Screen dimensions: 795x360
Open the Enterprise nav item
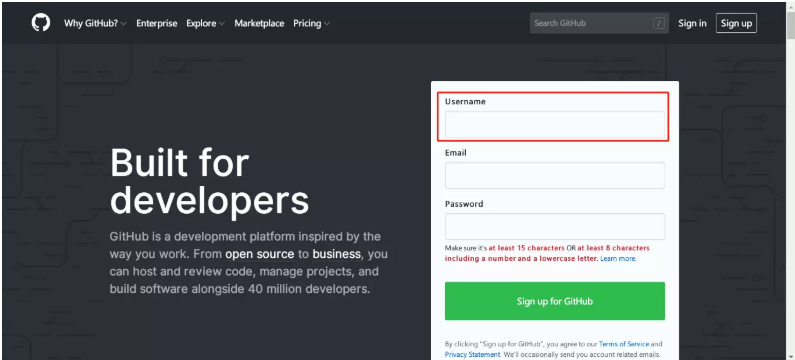click(x=157, y=23)
